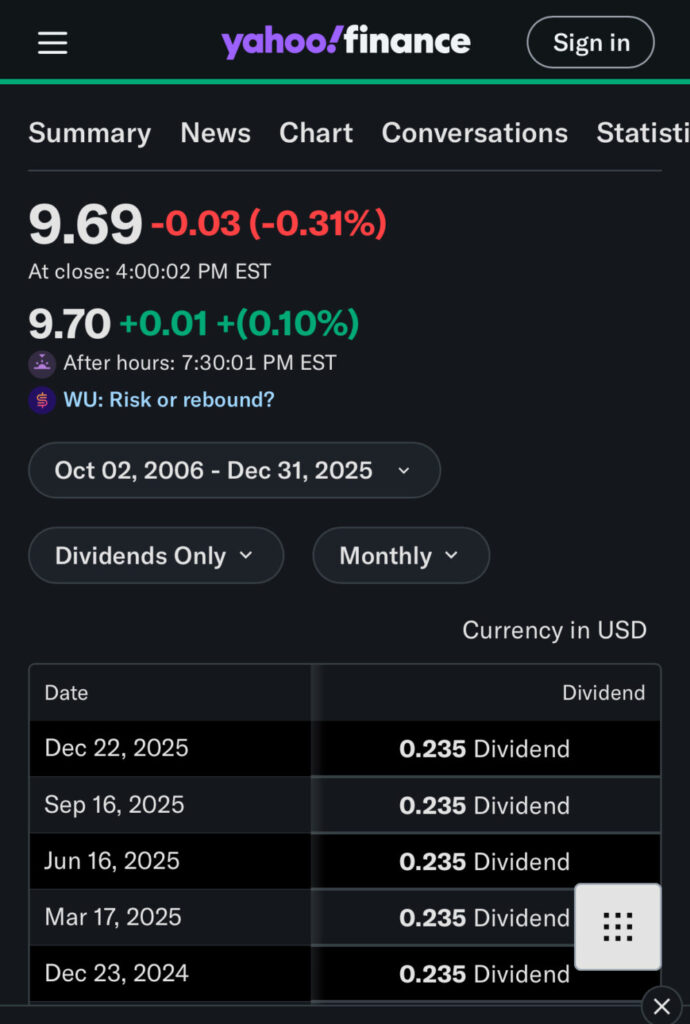Click the Yahoo Finance logo
This screenshot has height=1024, width=690.
[x=346, y=42]
